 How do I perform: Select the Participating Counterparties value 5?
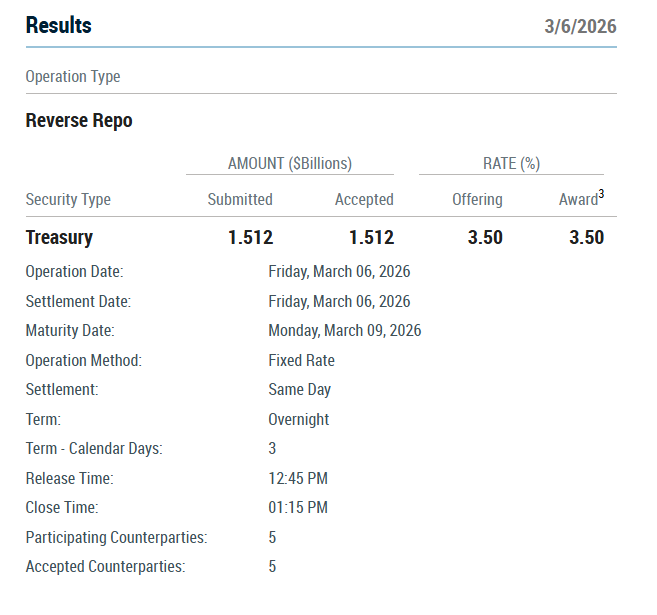272,538
